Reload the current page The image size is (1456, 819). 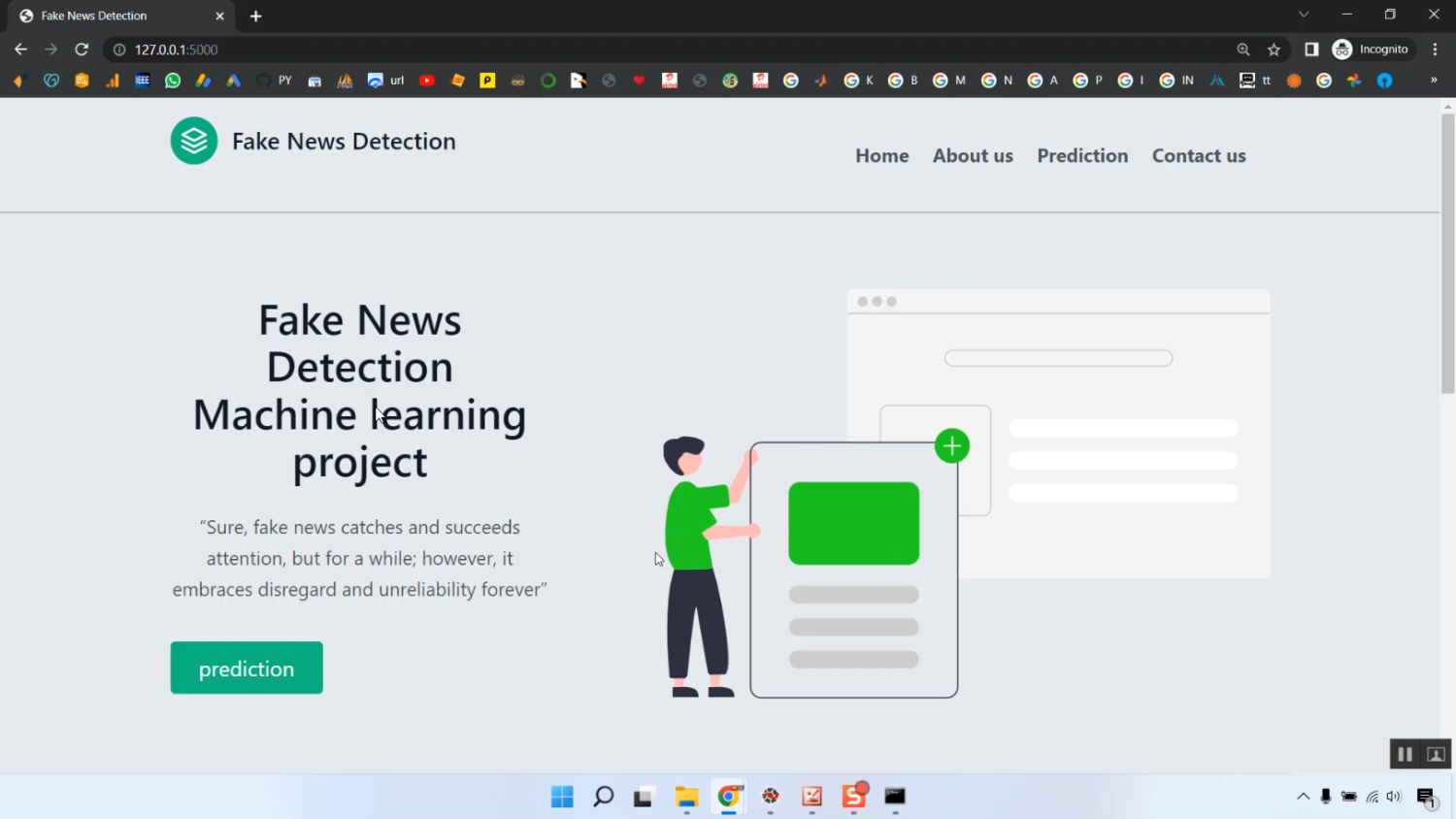pyautogui.click(x=82, y=49)
